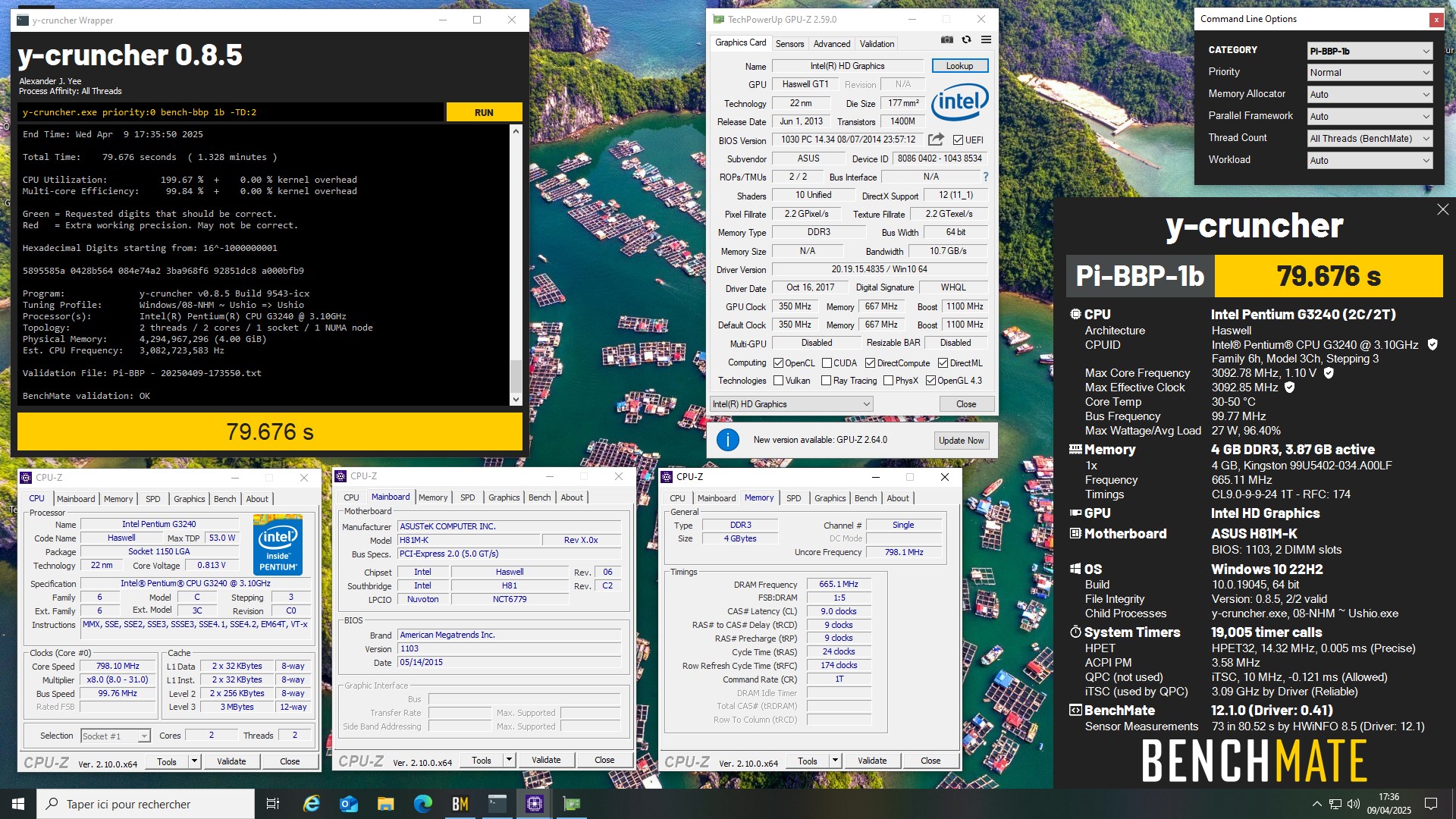Image resolution: width=1456 pixels, height=819 pixels.
Task: Switch to BenchMate via its taskbar icon
Action: point(460,804)
